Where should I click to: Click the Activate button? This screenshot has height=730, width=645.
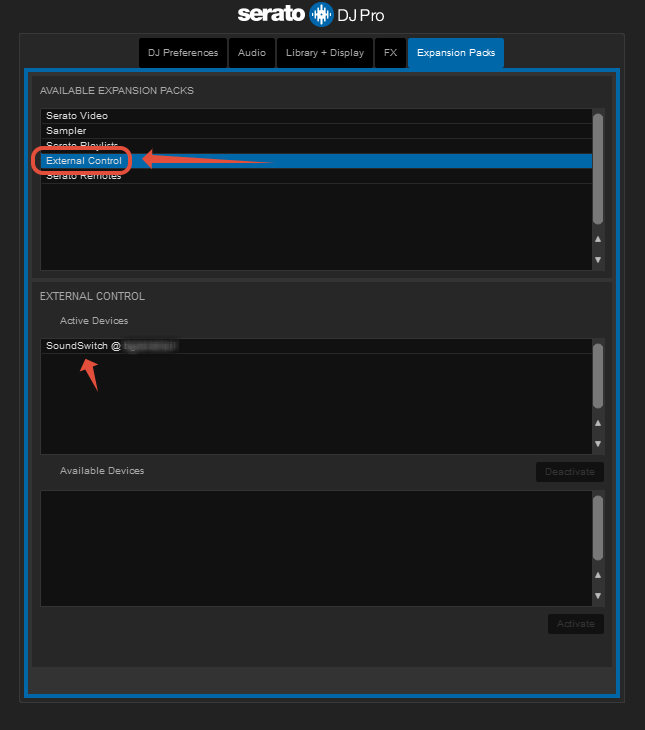pyautogui.click(x=576, y=624)
